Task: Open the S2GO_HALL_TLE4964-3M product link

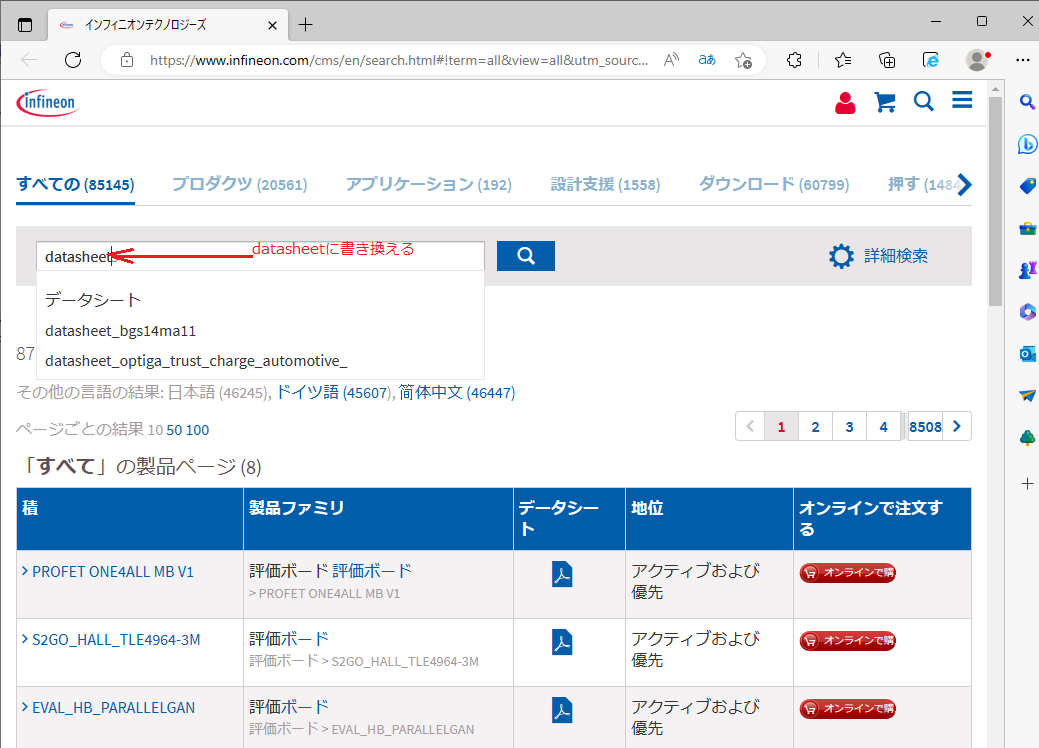Action: 116,640
